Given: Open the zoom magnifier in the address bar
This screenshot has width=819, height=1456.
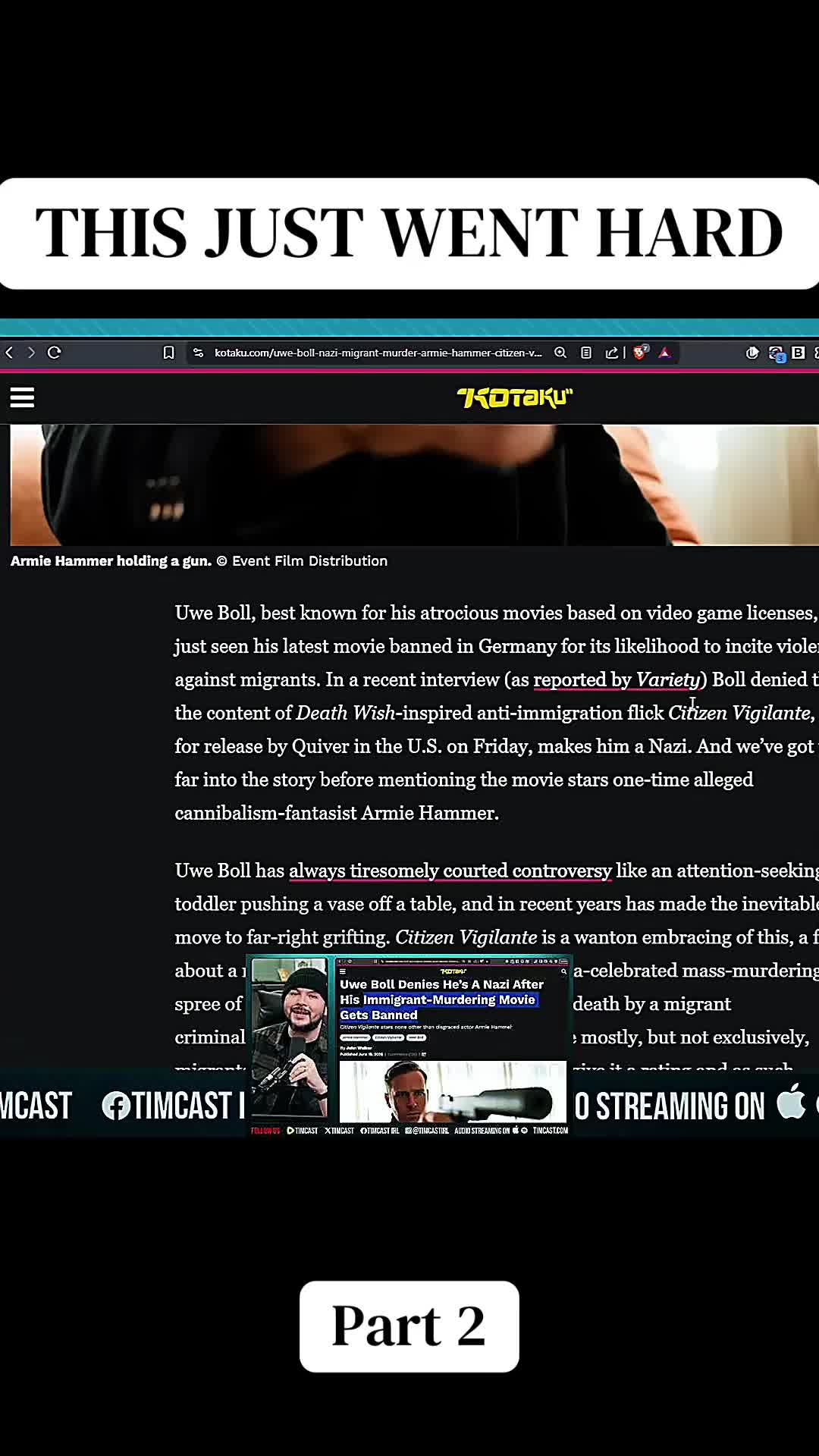Looking at the screenshot, I should point(560,353).
